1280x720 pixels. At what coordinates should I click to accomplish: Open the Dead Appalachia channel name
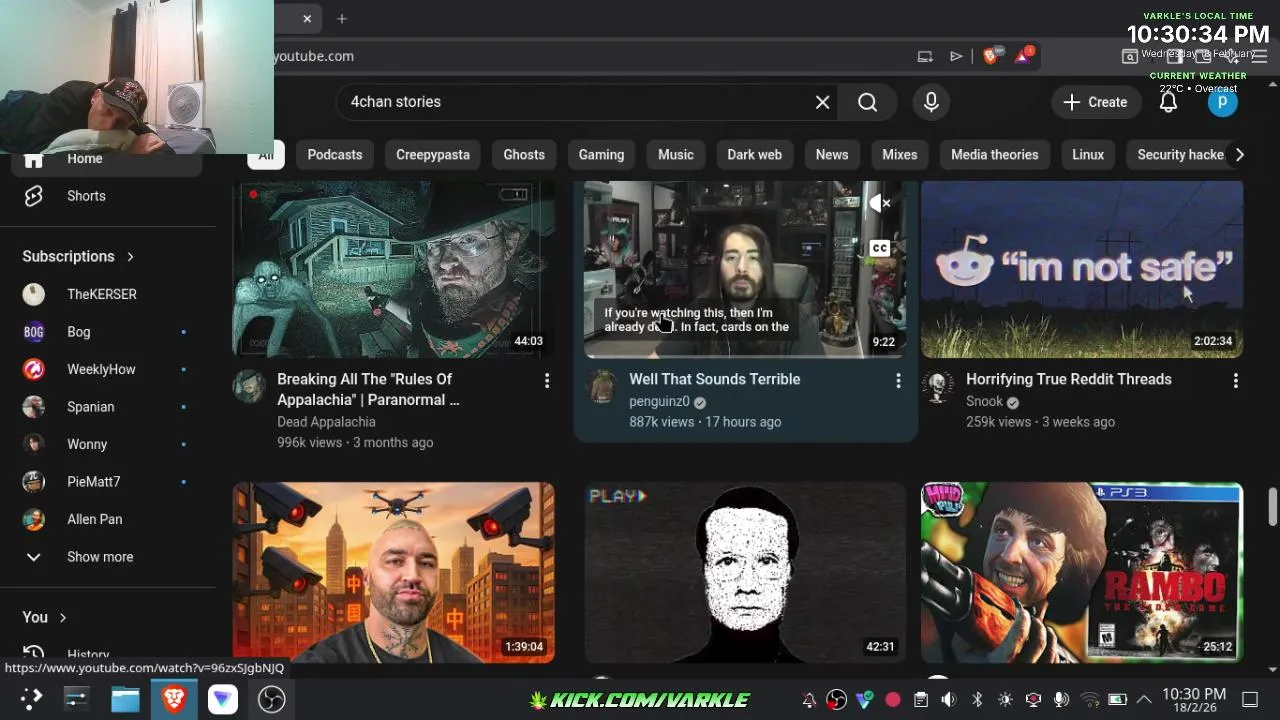point(326,422)
